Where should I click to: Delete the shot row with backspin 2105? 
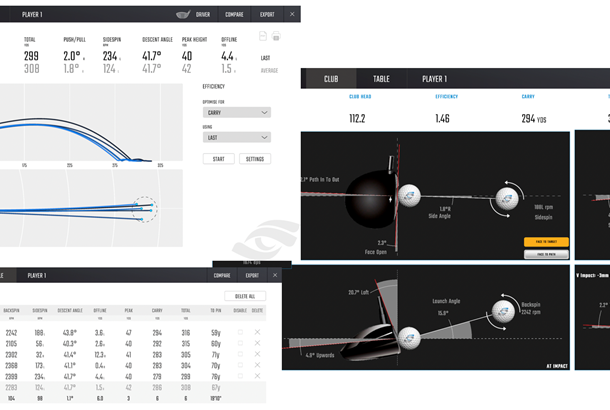click(257, 343)
